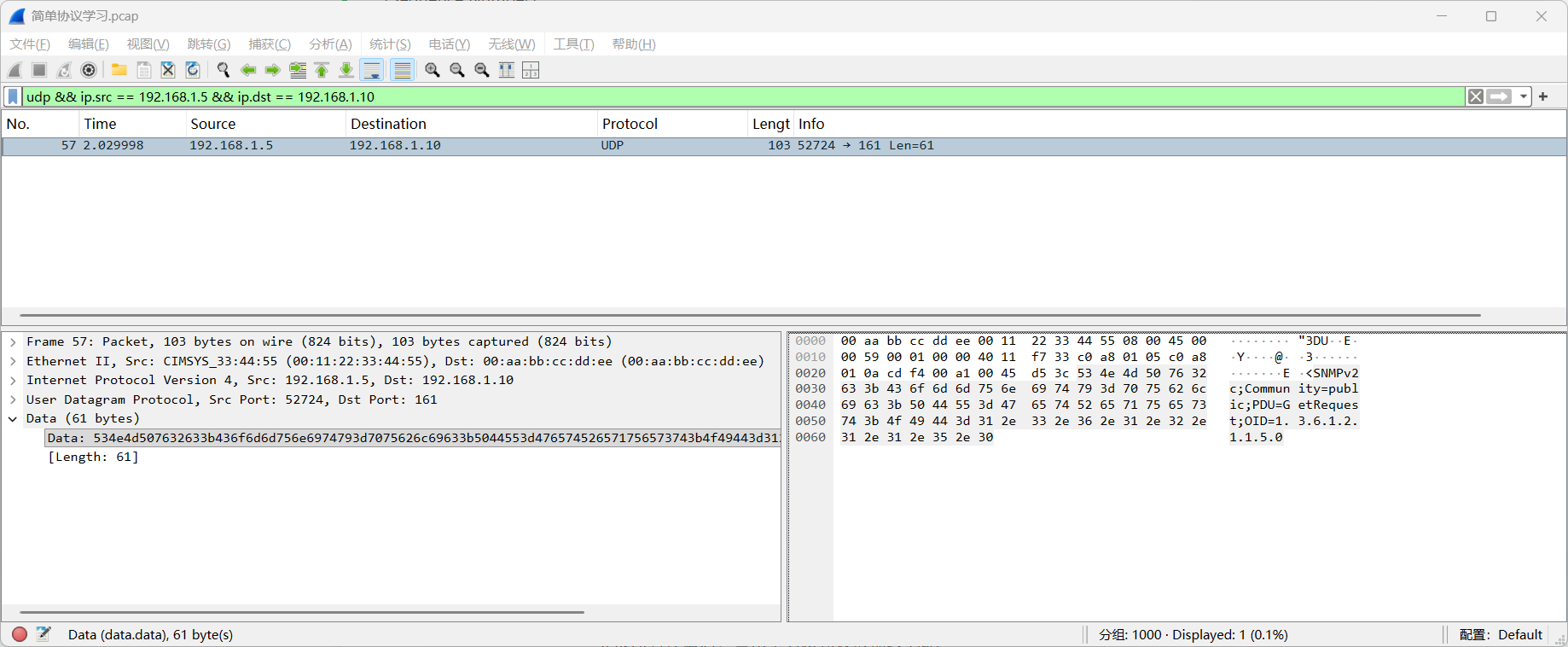1568x647 pixels.
Task: Reload the capture file from toolbar
Action: click(x=193, y=70)
